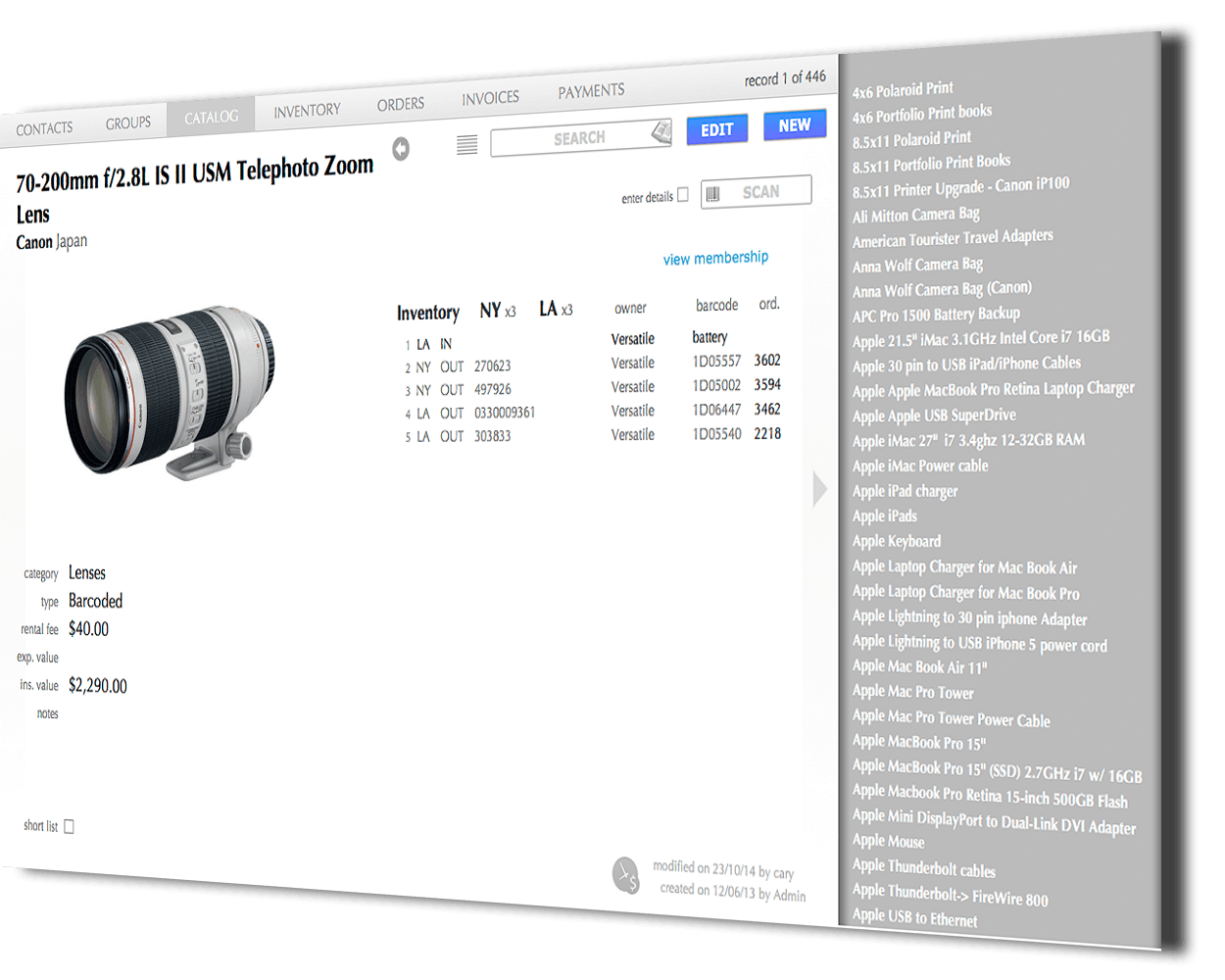Select order number 2218
The image size is (1225, 980).
(x=767, y=433)
